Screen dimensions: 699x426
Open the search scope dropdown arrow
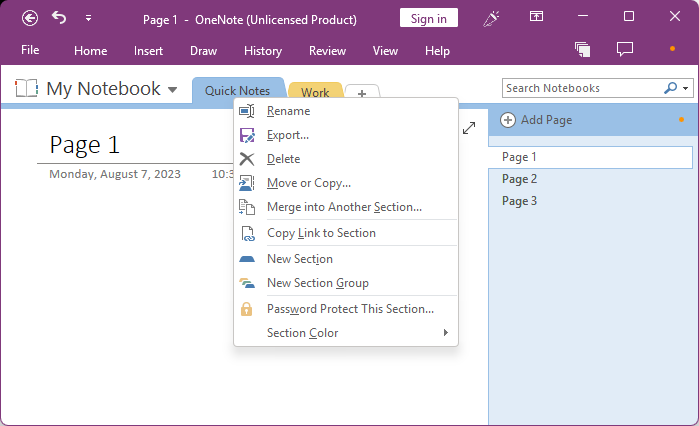click(x=686, y=88)
